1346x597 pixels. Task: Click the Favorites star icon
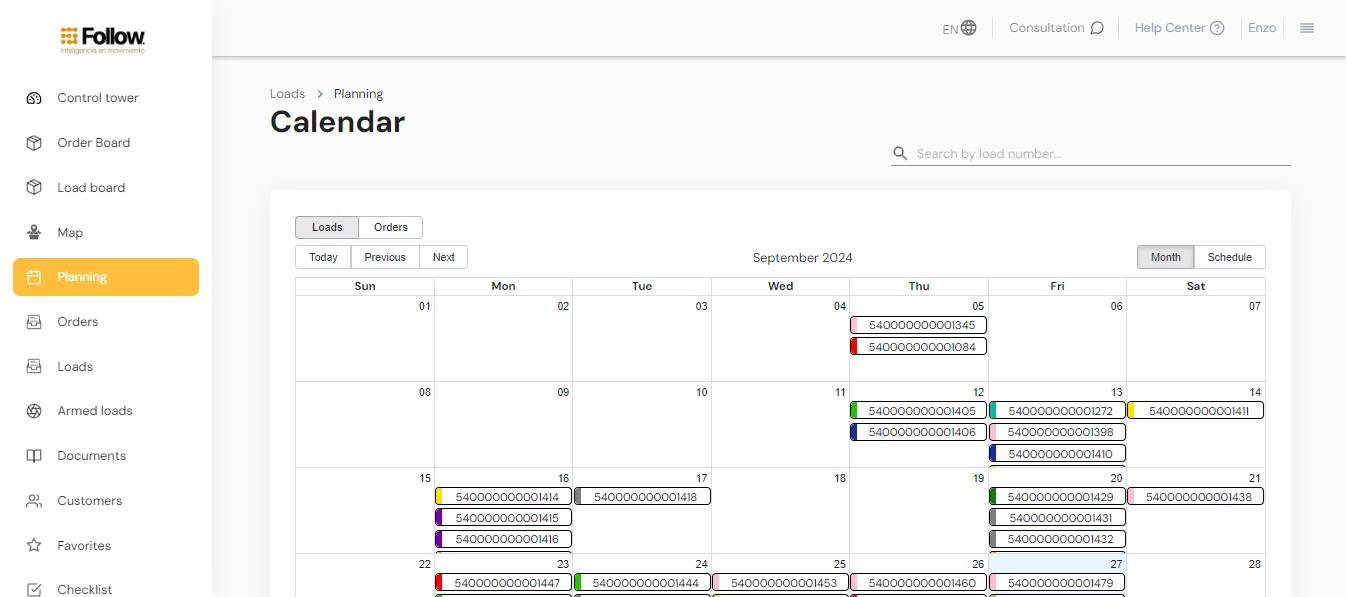pos(34,546)
